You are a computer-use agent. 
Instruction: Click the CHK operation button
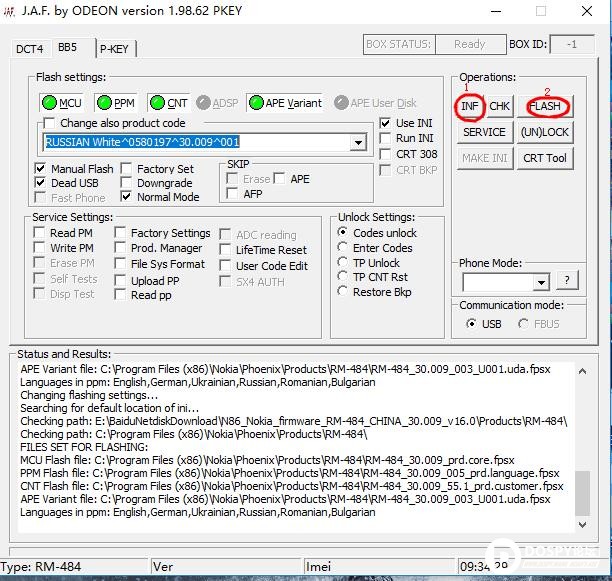coord(499,106)
